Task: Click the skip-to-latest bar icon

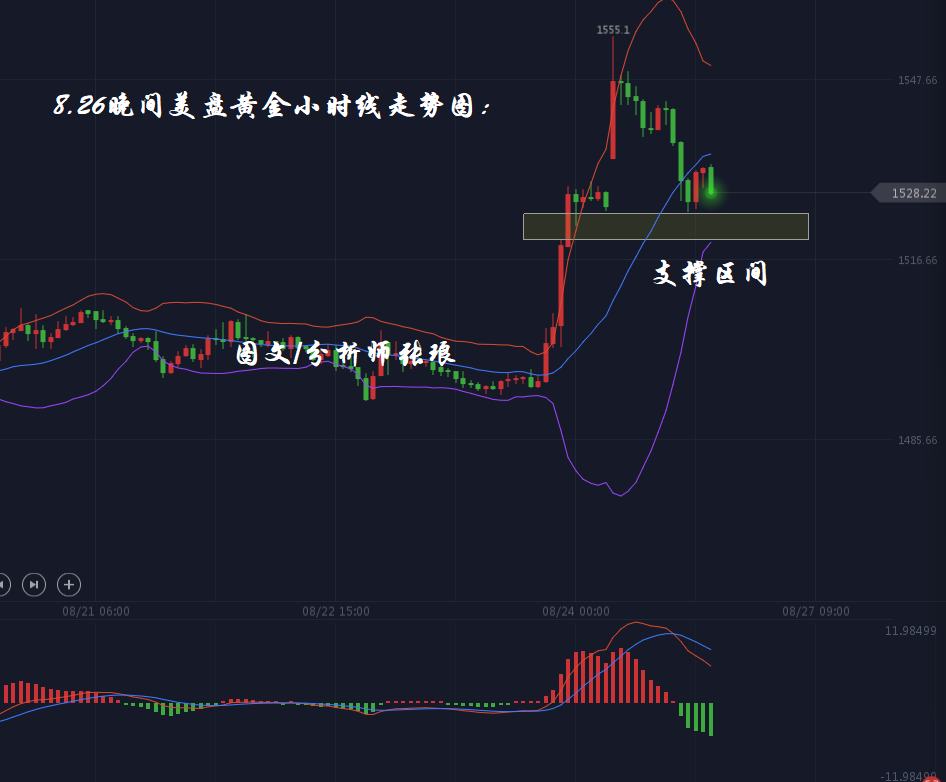Action: point(34,584)
